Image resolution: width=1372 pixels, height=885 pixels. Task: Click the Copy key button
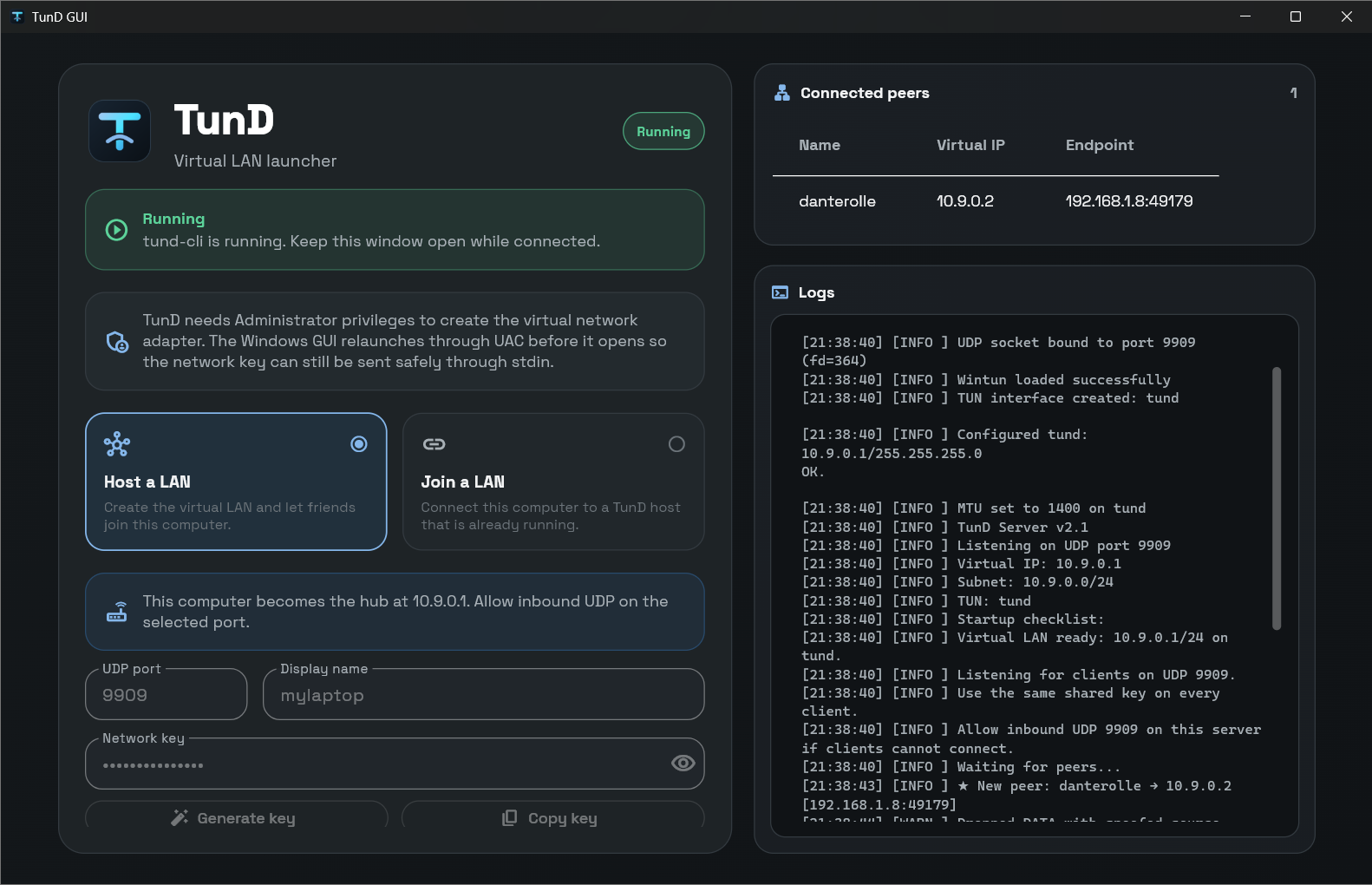click(x=552, y=814)
